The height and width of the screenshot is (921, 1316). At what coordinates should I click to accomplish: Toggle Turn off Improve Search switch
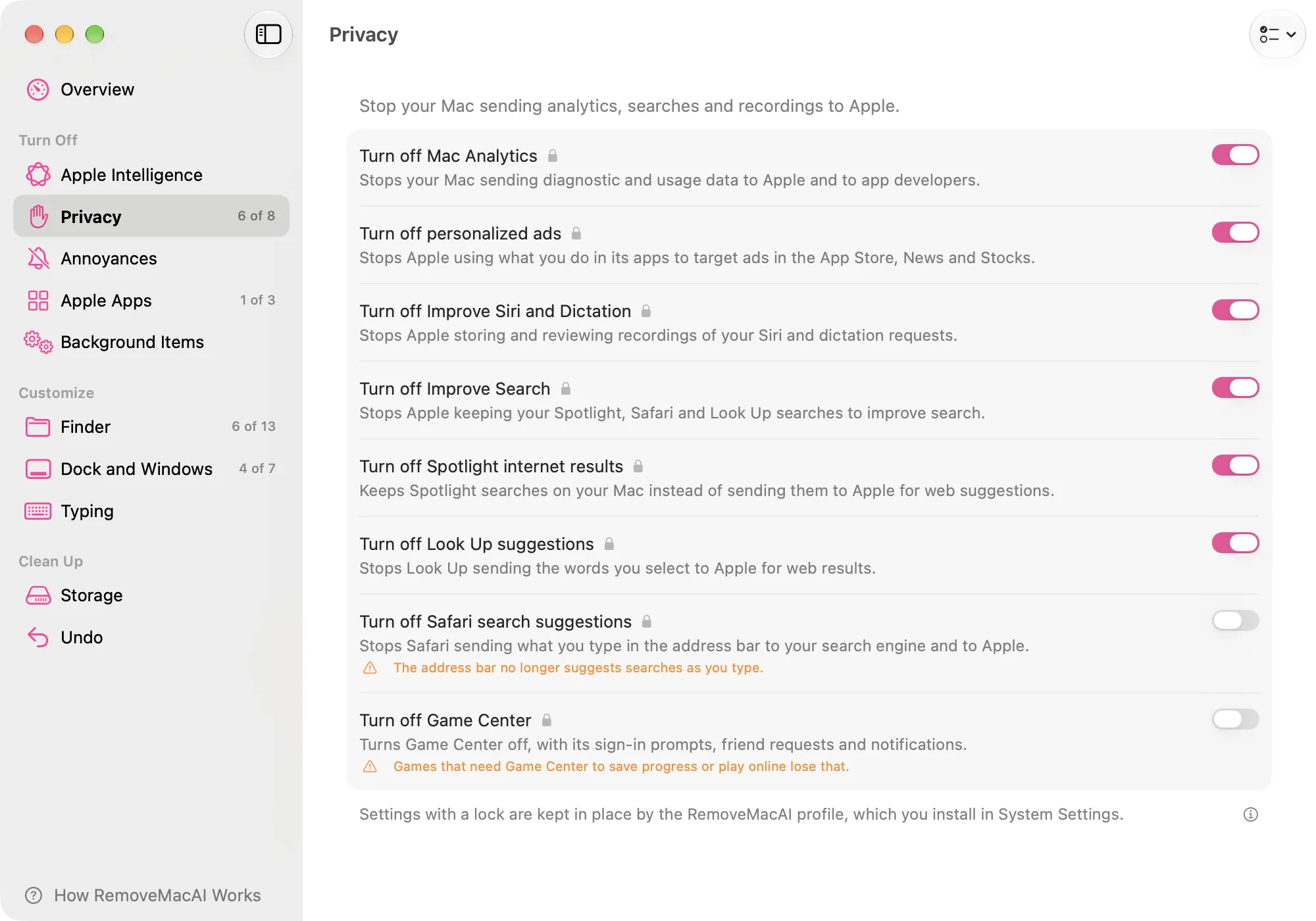click(x=1235, y=388)
